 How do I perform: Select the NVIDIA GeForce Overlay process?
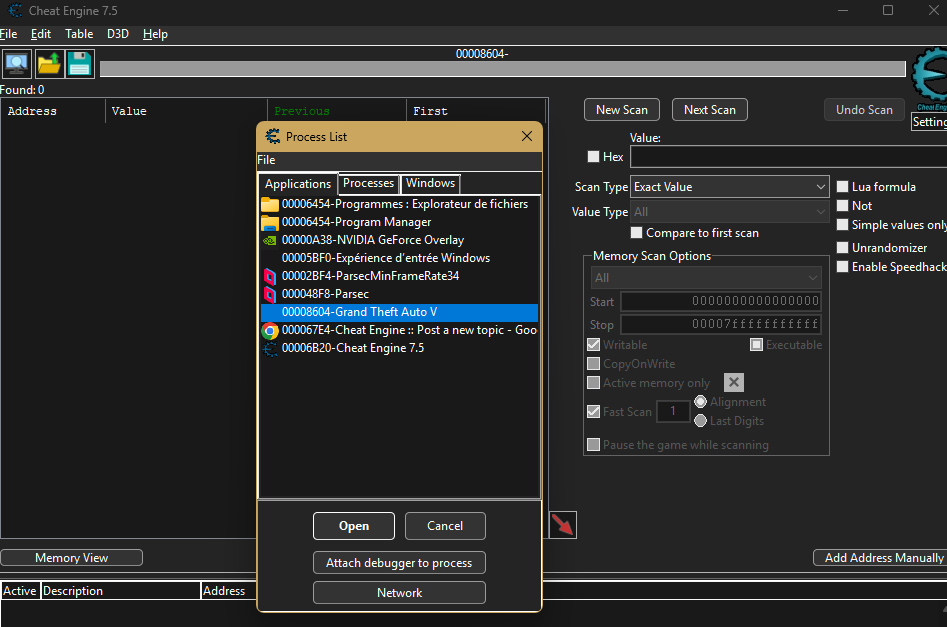[x=372, y=240]
